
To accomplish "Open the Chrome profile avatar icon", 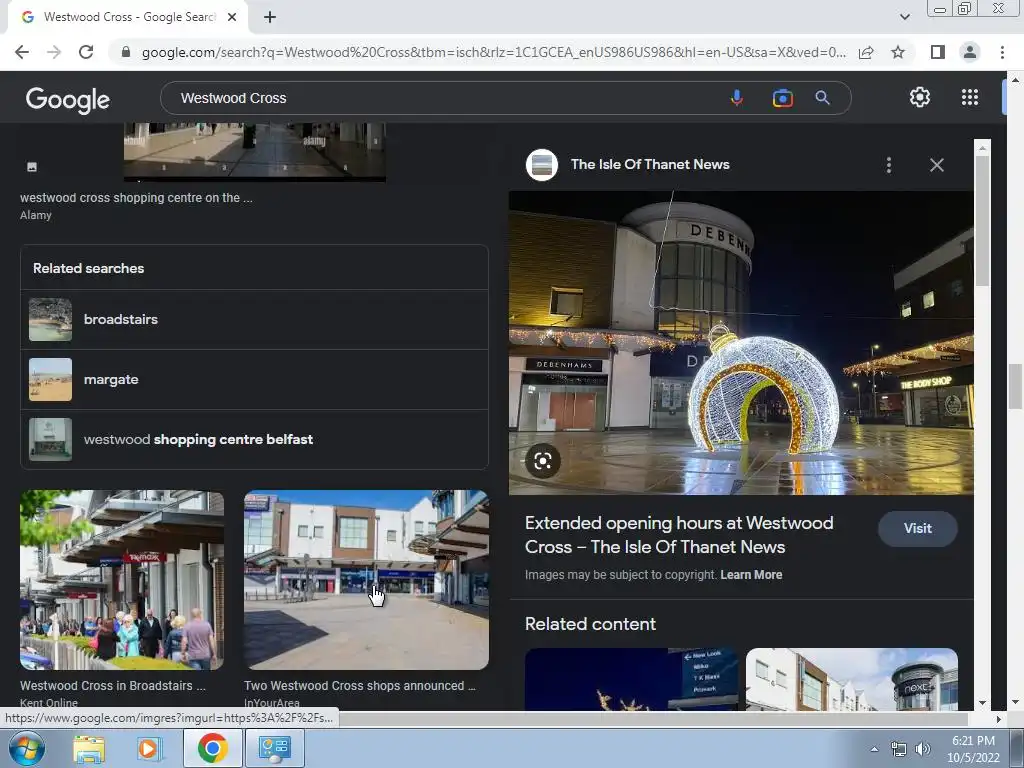I will pos(970,52).
